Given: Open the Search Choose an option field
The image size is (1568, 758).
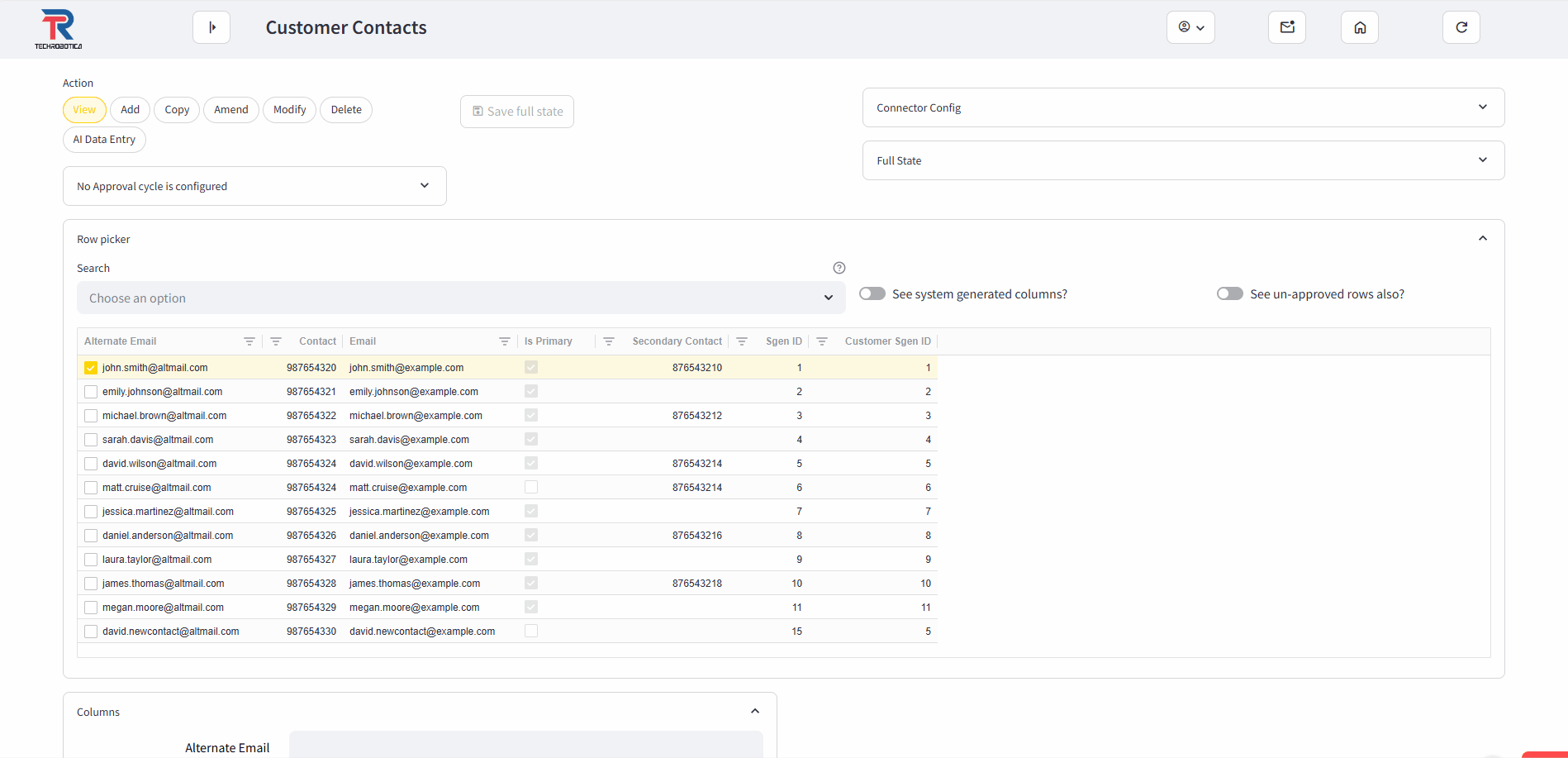Looking at the screenshot, I should [461, 298].
